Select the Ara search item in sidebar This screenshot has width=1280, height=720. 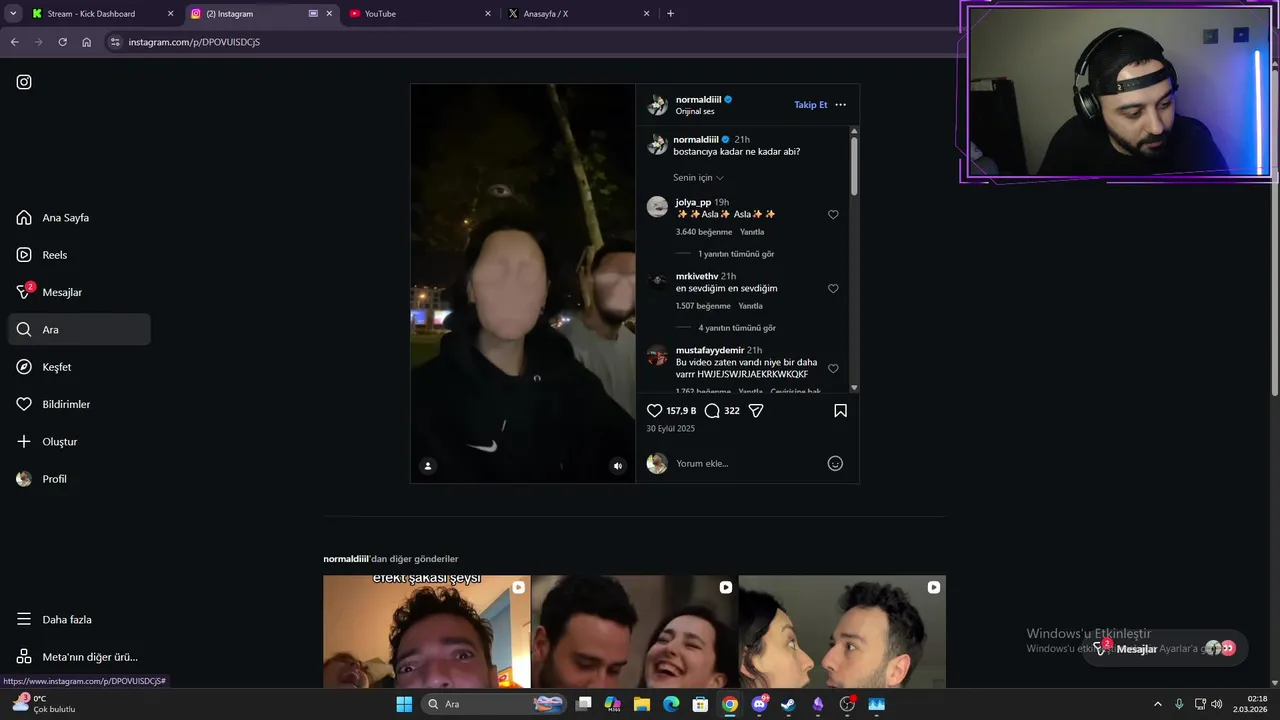tap(79, 330)
